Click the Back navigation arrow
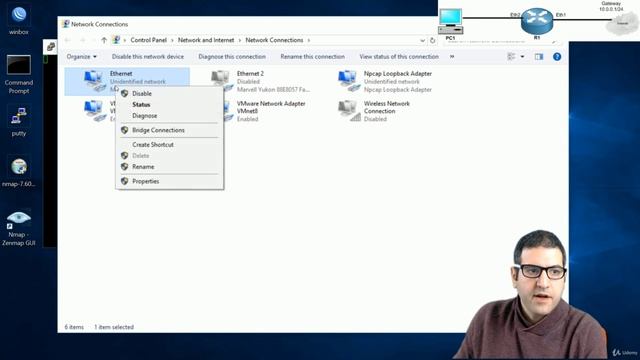The image size is (640, 360). [68, 40]
